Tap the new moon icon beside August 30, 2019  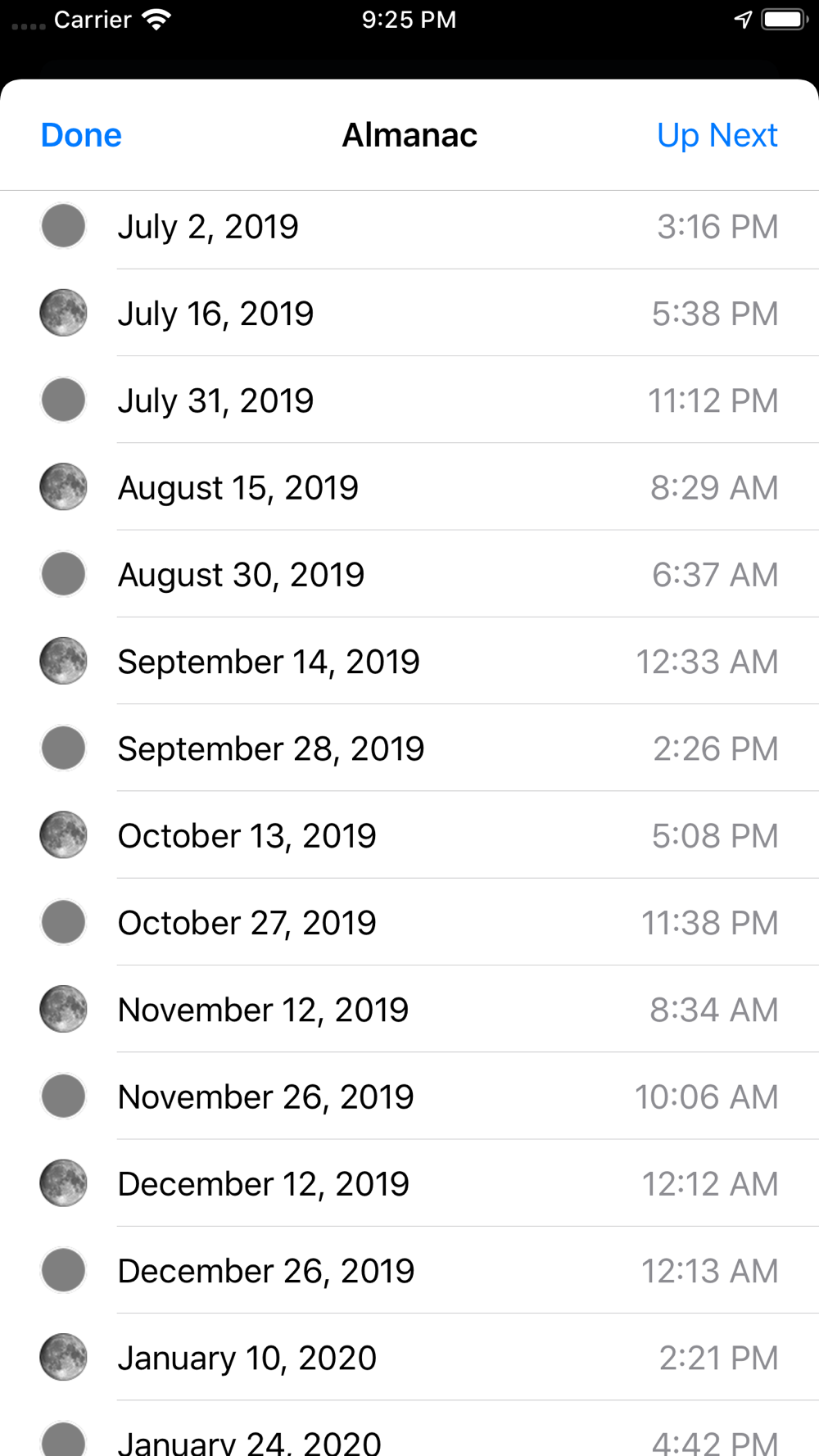tap(63, 574)
